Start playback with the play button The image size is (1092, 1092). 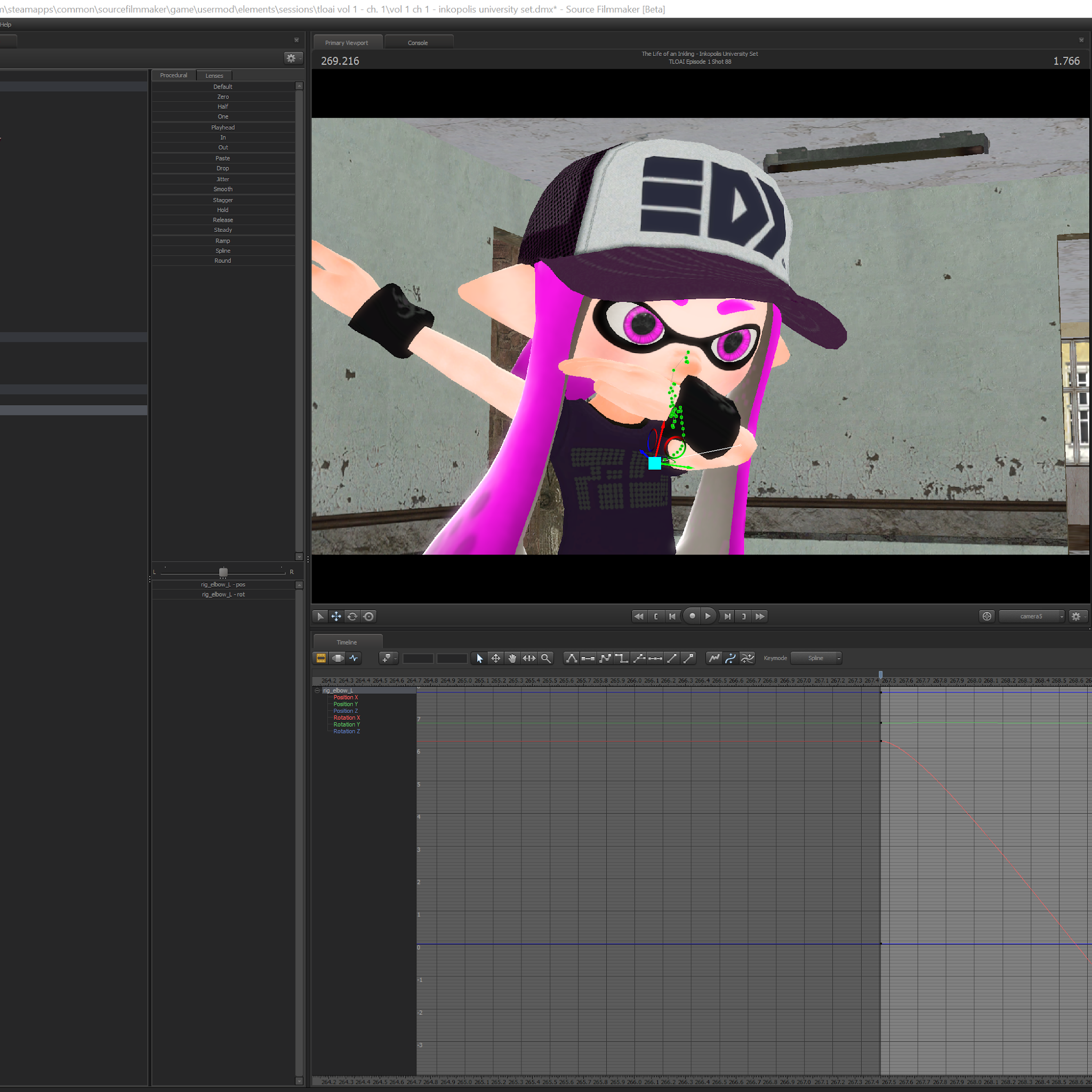[x=708, y=616]
